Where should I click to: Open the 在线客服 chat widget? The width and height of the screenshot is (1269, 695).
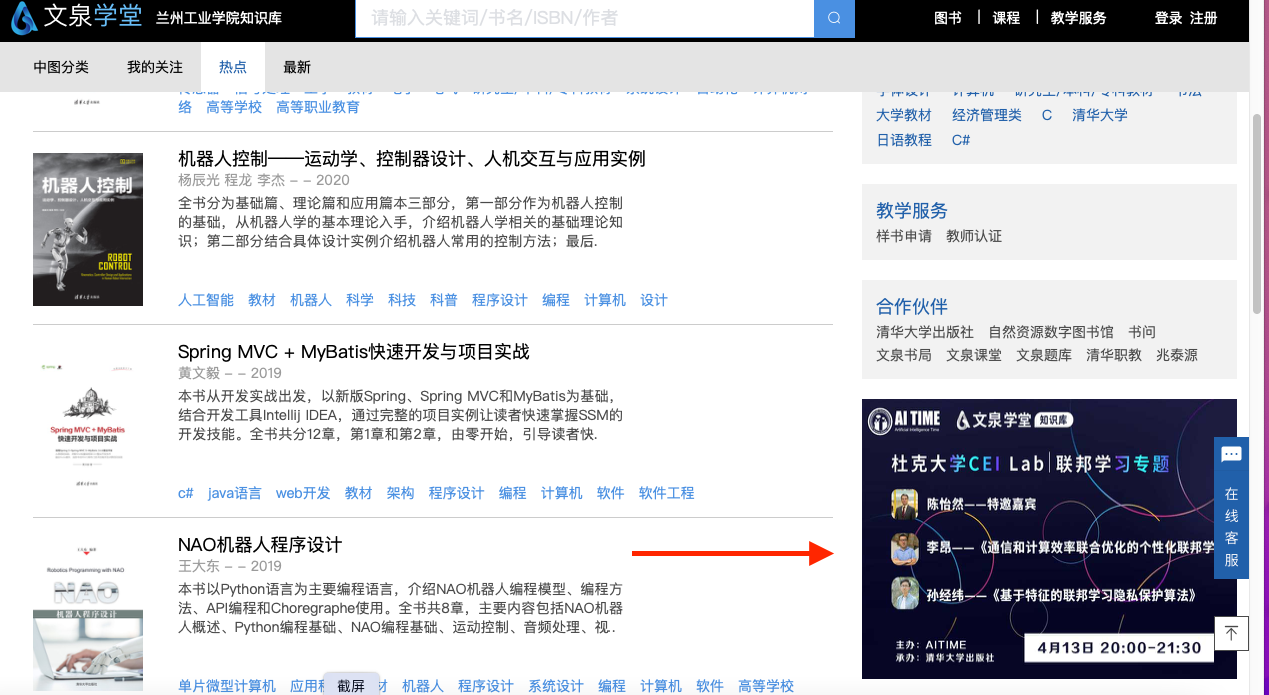pos(1231,508)
